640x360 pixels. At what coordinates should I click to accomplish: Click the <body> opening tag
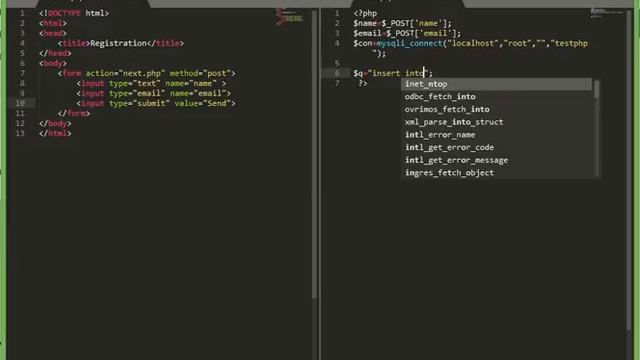[x=53, y=63]
